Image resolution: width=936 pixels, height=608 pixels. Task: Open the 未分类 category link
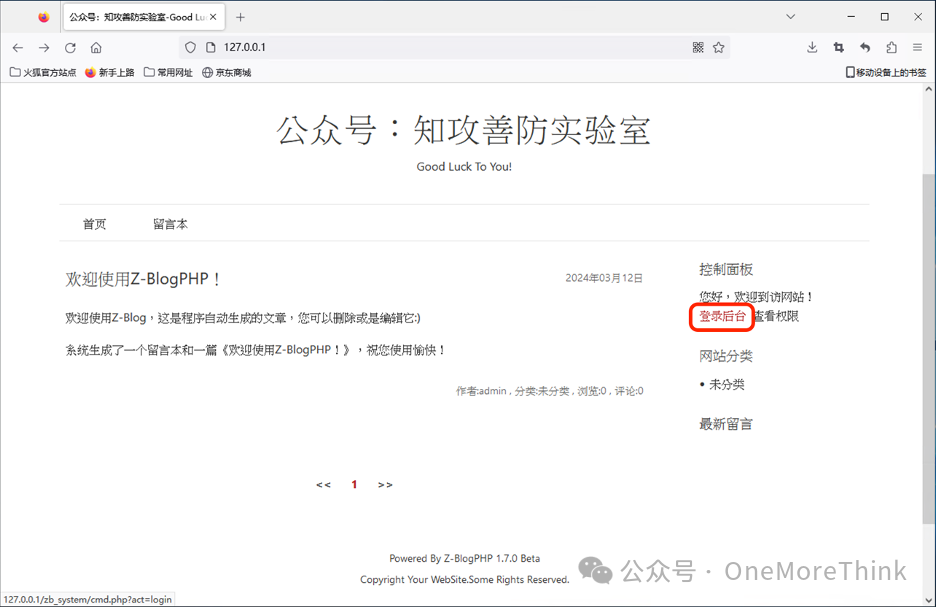click(726, 385)
